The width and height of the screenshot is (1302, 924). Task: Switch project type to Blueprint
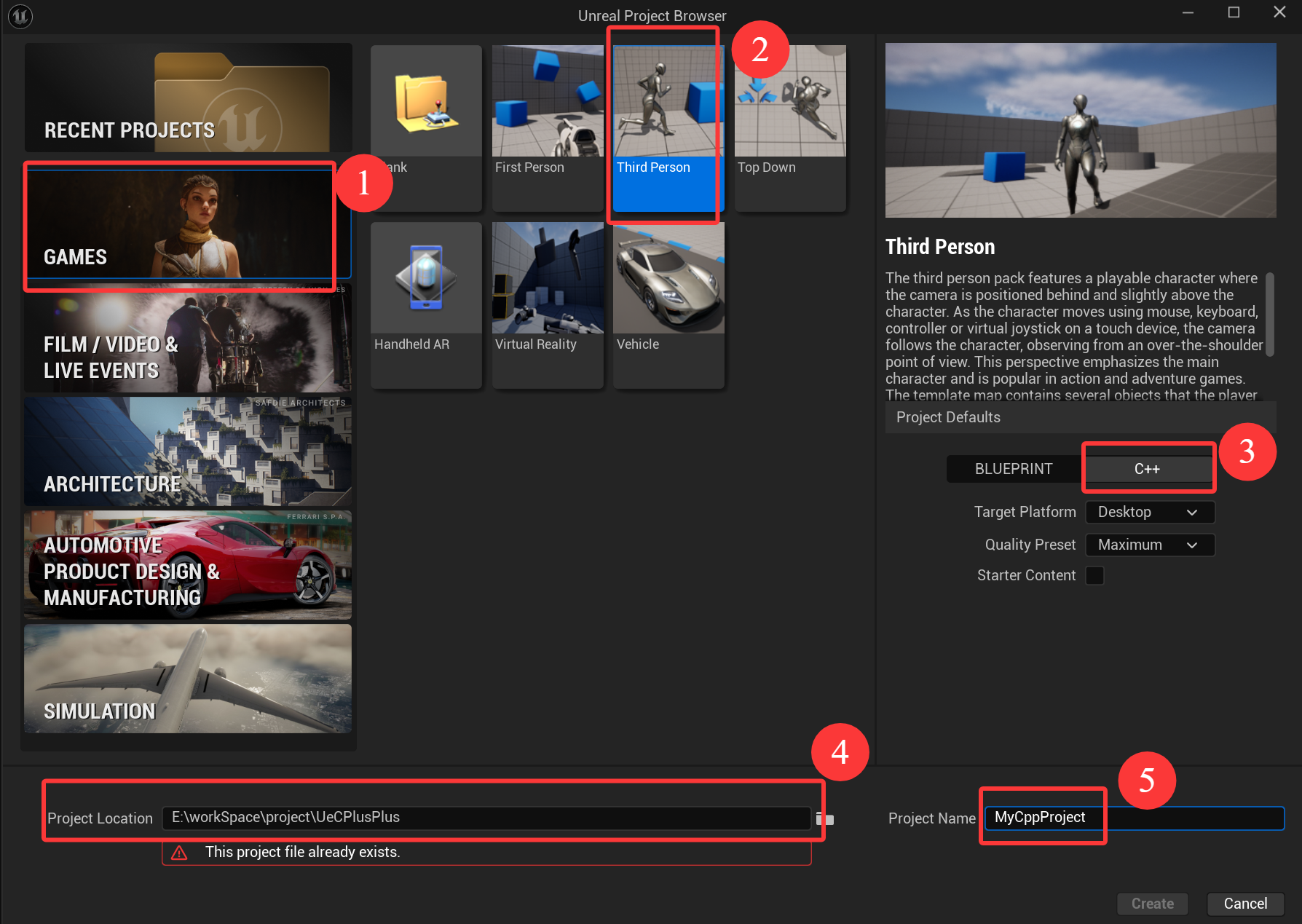tap(1014, 469)
